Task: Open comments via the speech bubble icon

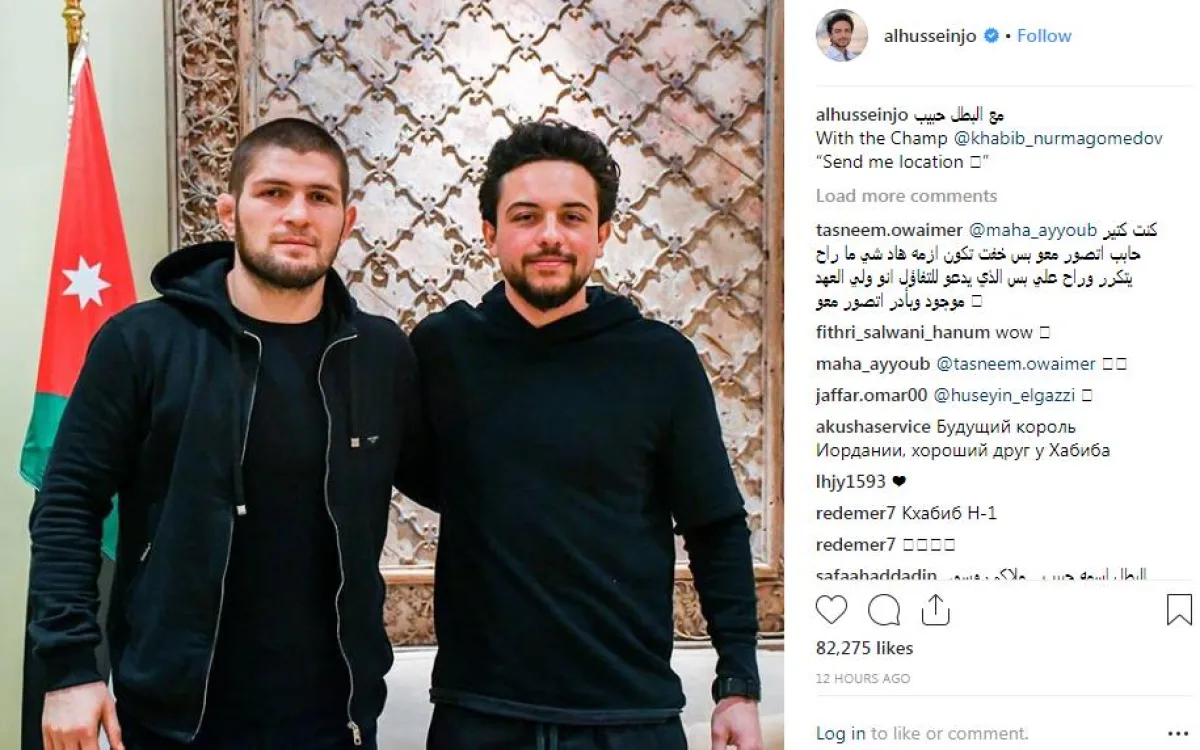Action: [883, 609]
